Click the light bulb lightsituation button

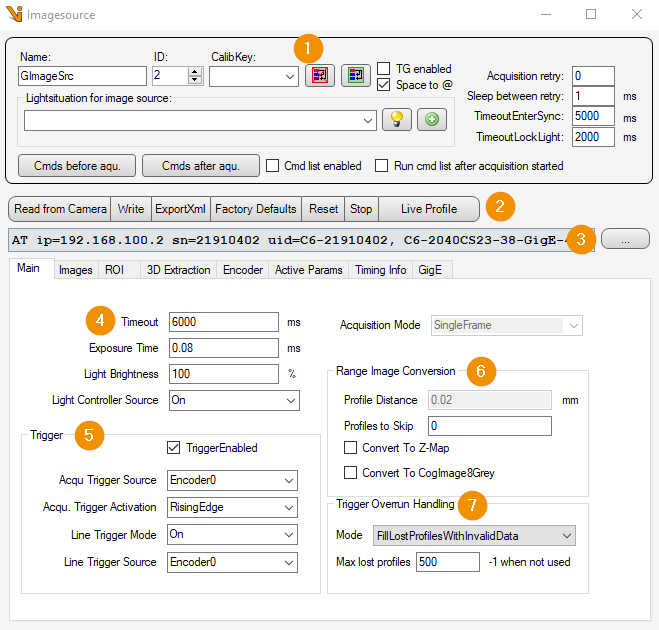pyautogui.click(x=397, y=120)
